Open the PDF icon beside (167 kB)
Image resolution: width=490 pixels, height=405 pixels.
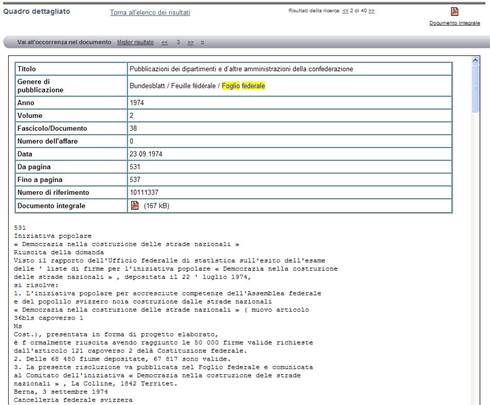tap(135, 205)
